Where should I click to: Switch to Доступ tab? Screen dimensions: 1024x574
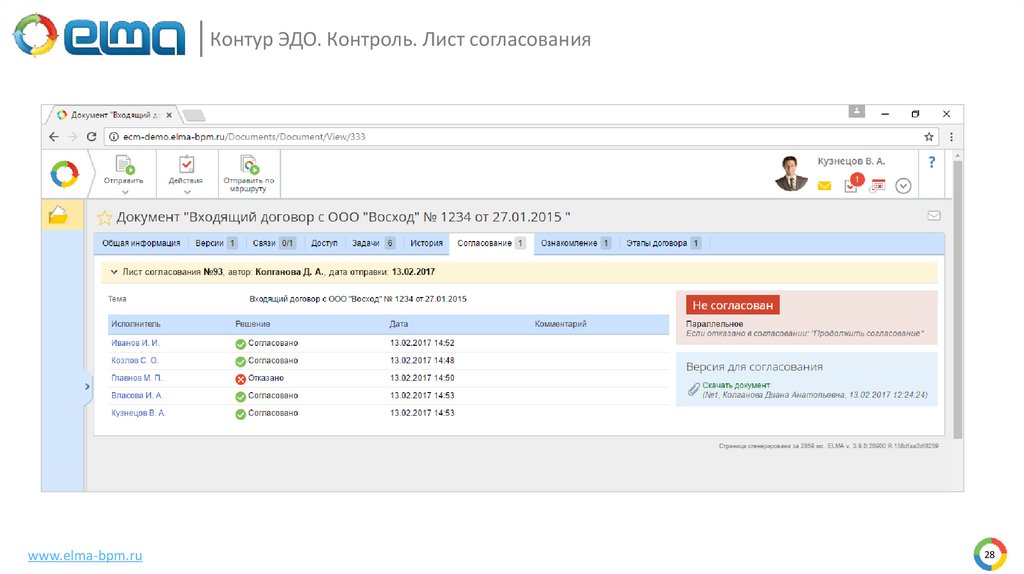324,243
